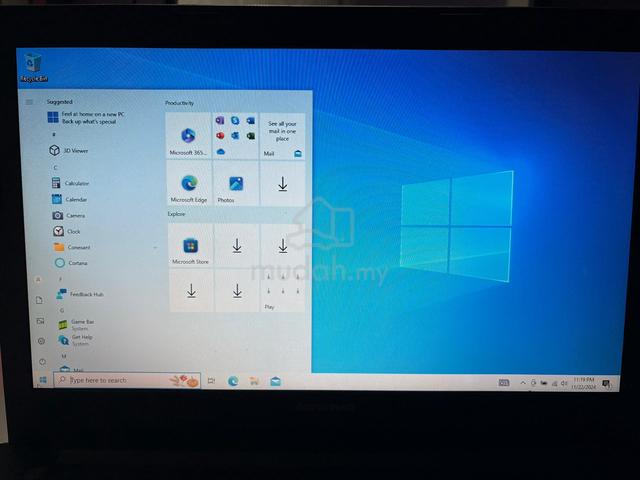
Task: Launch the Camera app
Action: (x=69, y=215)
